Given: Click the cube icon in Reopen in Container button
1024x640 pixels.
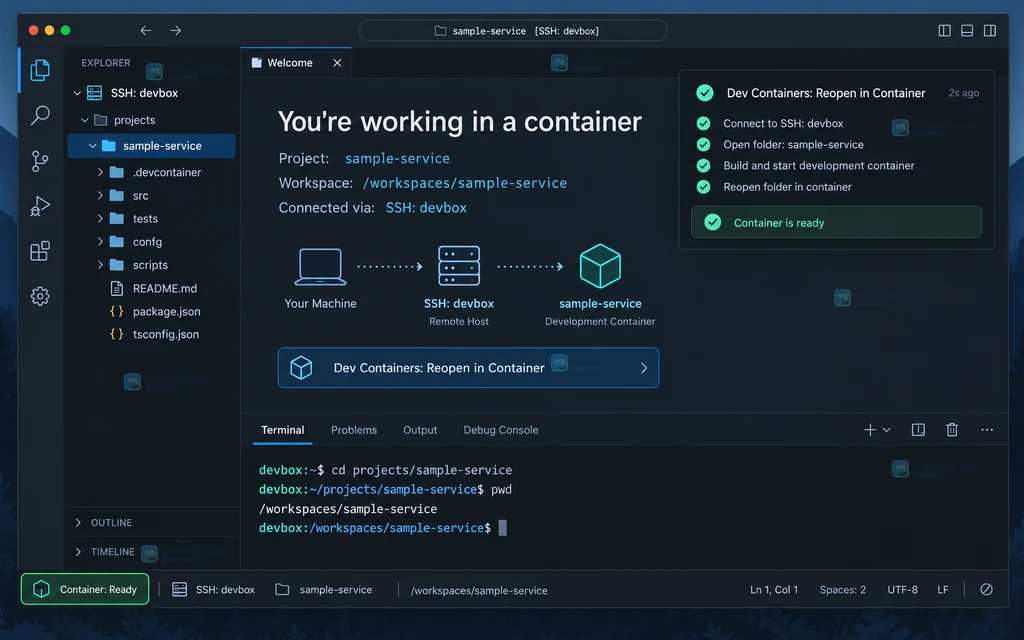Looking at the screenshot, I should pyautogui.click(x=301, y=368).
